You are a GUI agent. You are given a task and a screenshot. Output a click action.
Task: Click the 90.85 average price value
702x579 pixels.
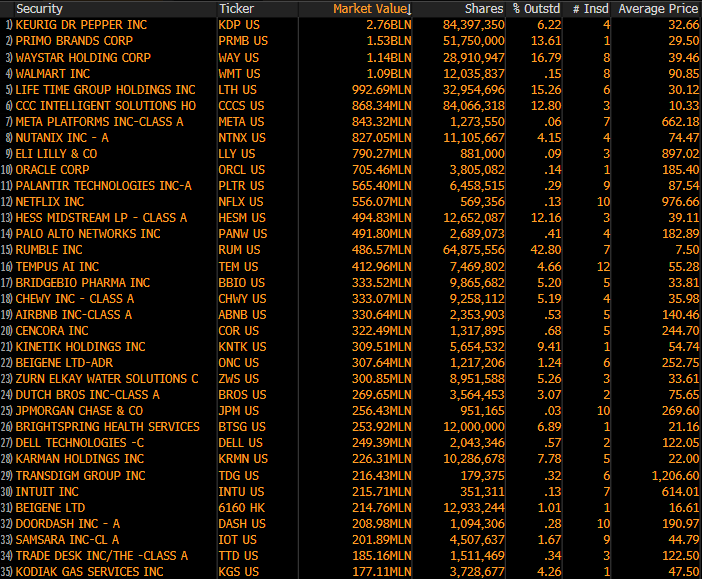click(x=683, y=73)
